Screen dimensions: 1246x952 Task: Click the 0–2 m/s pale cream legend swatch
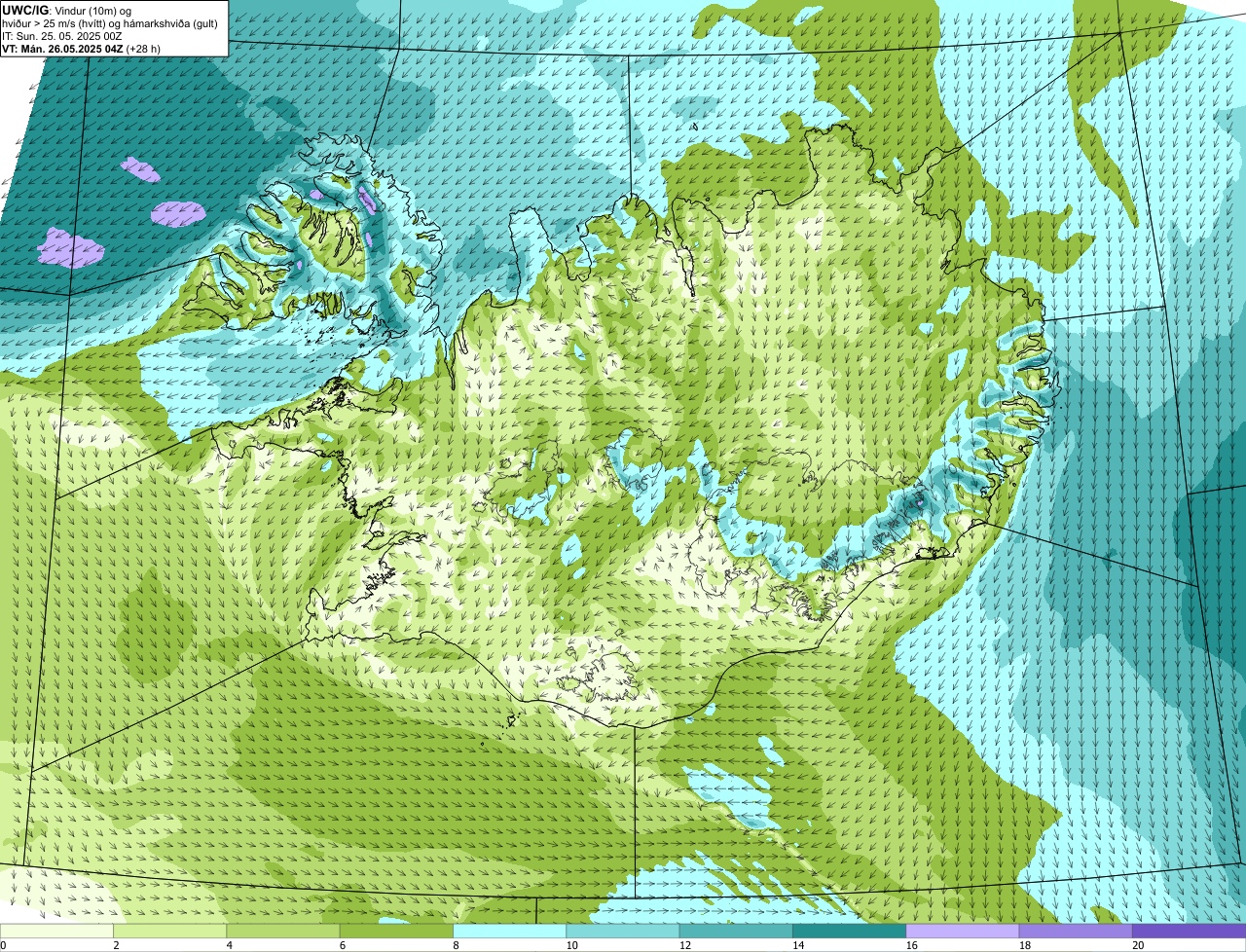coord(56,932)
